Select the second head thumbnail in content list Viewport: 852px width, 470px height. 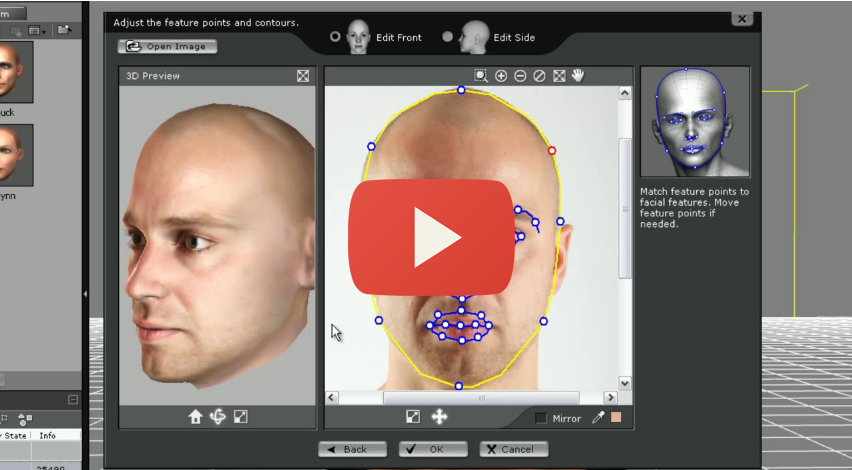point(15,155)
